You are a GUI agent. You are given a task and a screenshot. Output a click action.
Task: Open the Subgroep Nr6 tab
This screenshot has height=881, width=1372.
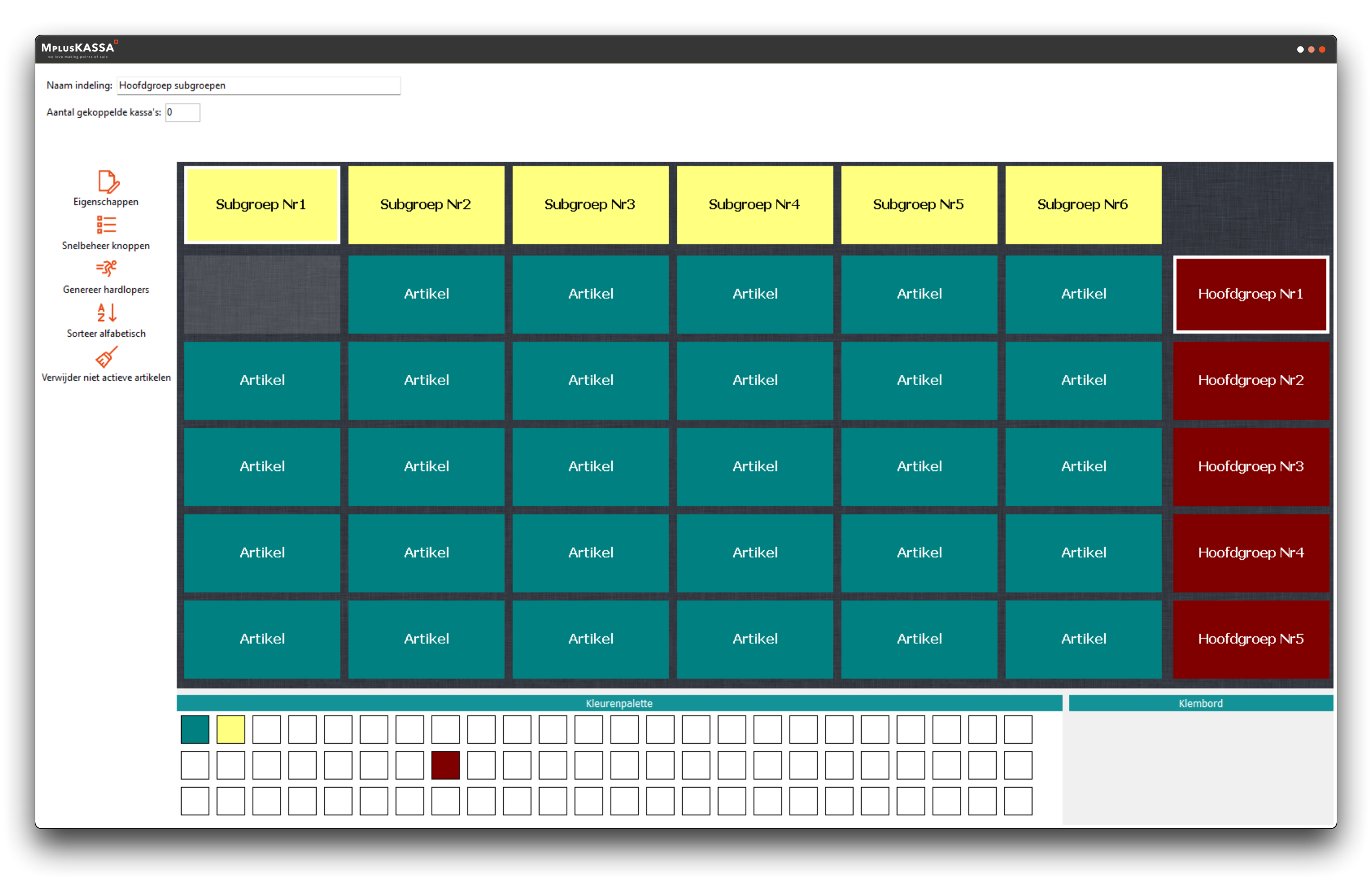coord(1082,205)
